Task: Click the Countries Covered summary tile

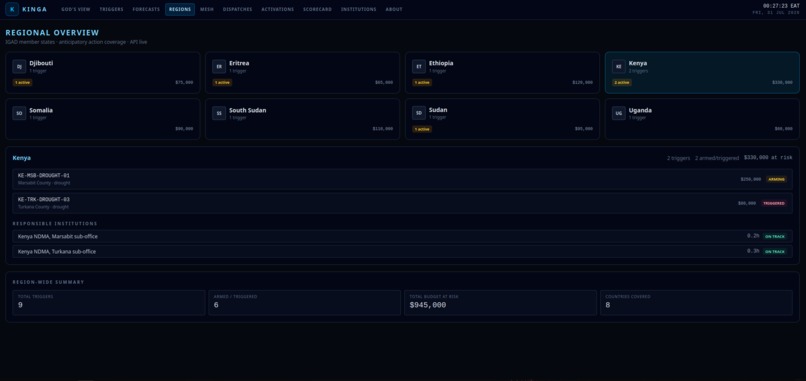Action: coord(697,303)
